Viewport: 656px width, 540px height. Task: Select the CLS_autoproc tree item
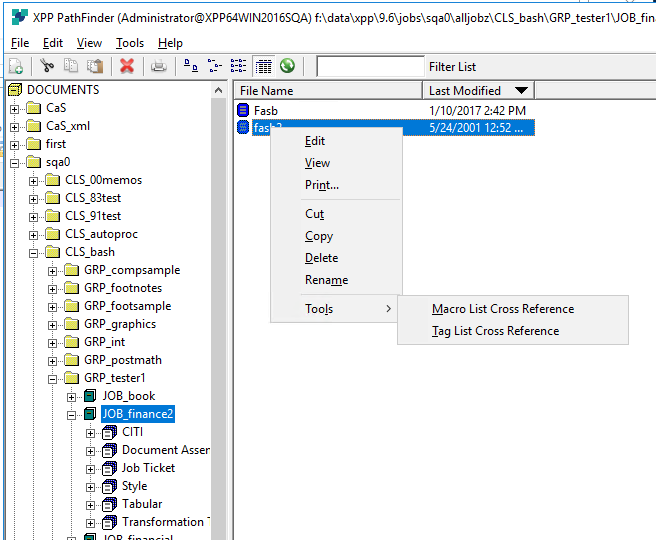(101, 234)
